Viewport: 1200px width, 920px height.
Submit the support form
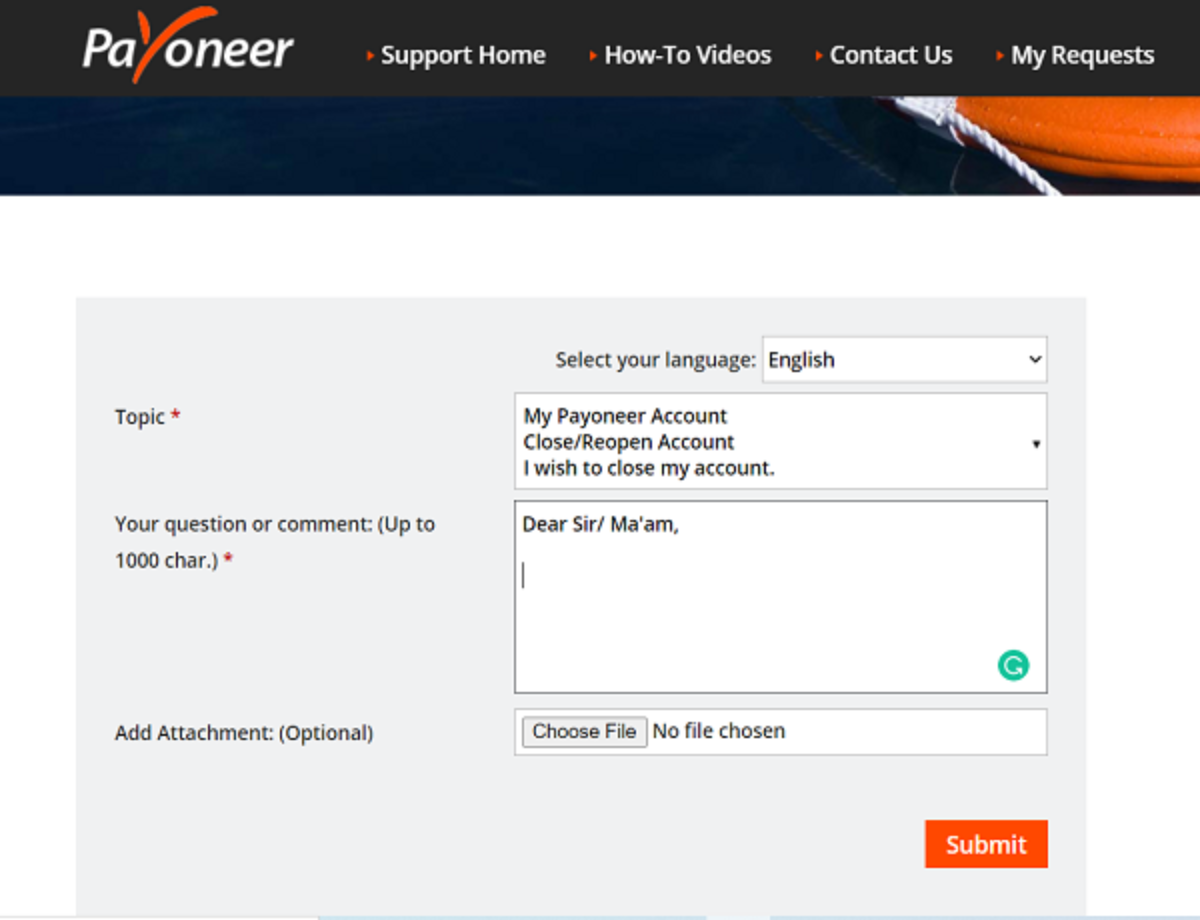[x=986, y=844]
